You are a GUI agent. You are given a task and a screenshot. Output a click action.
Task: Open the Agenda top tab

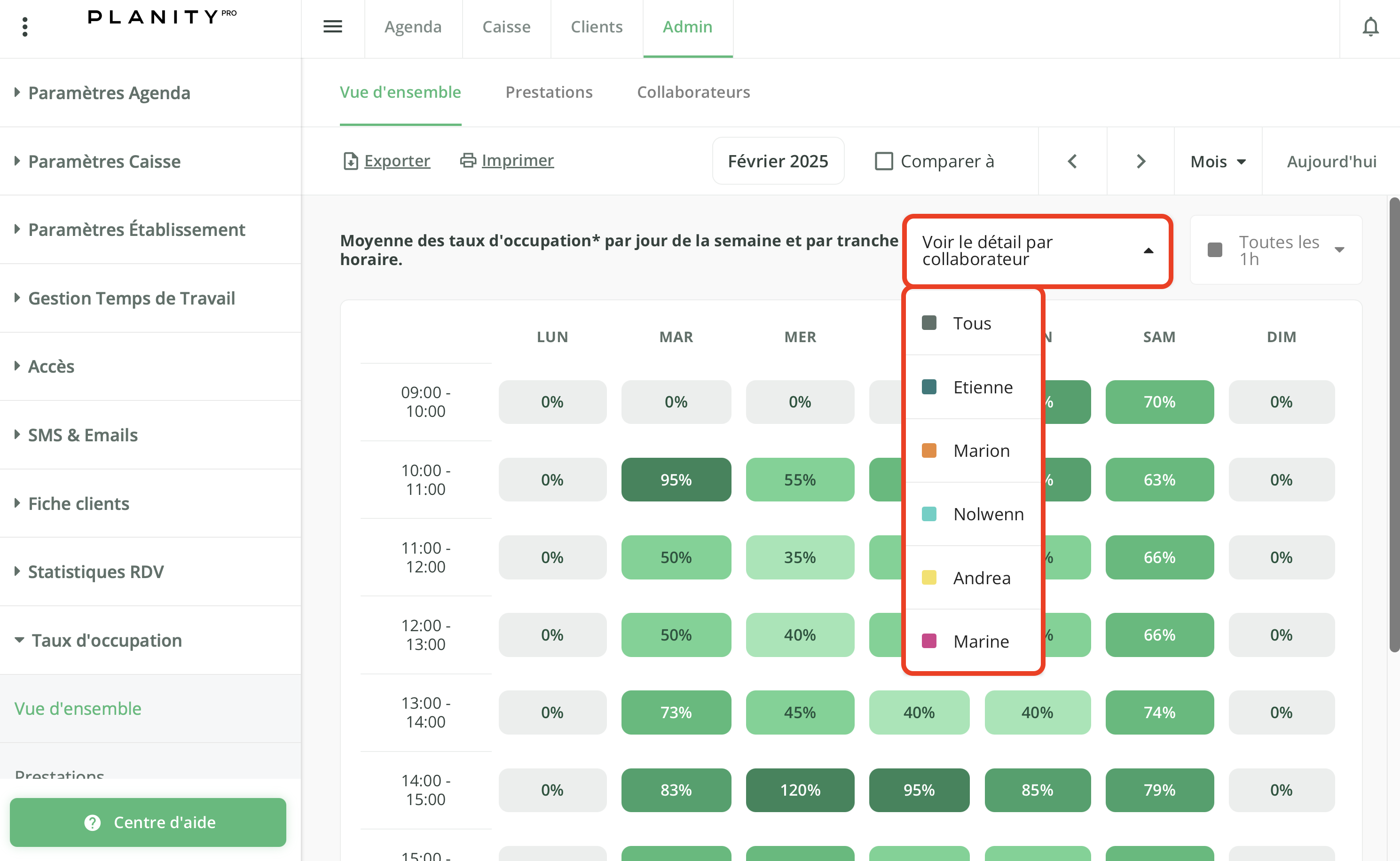(x=413, y=27)
